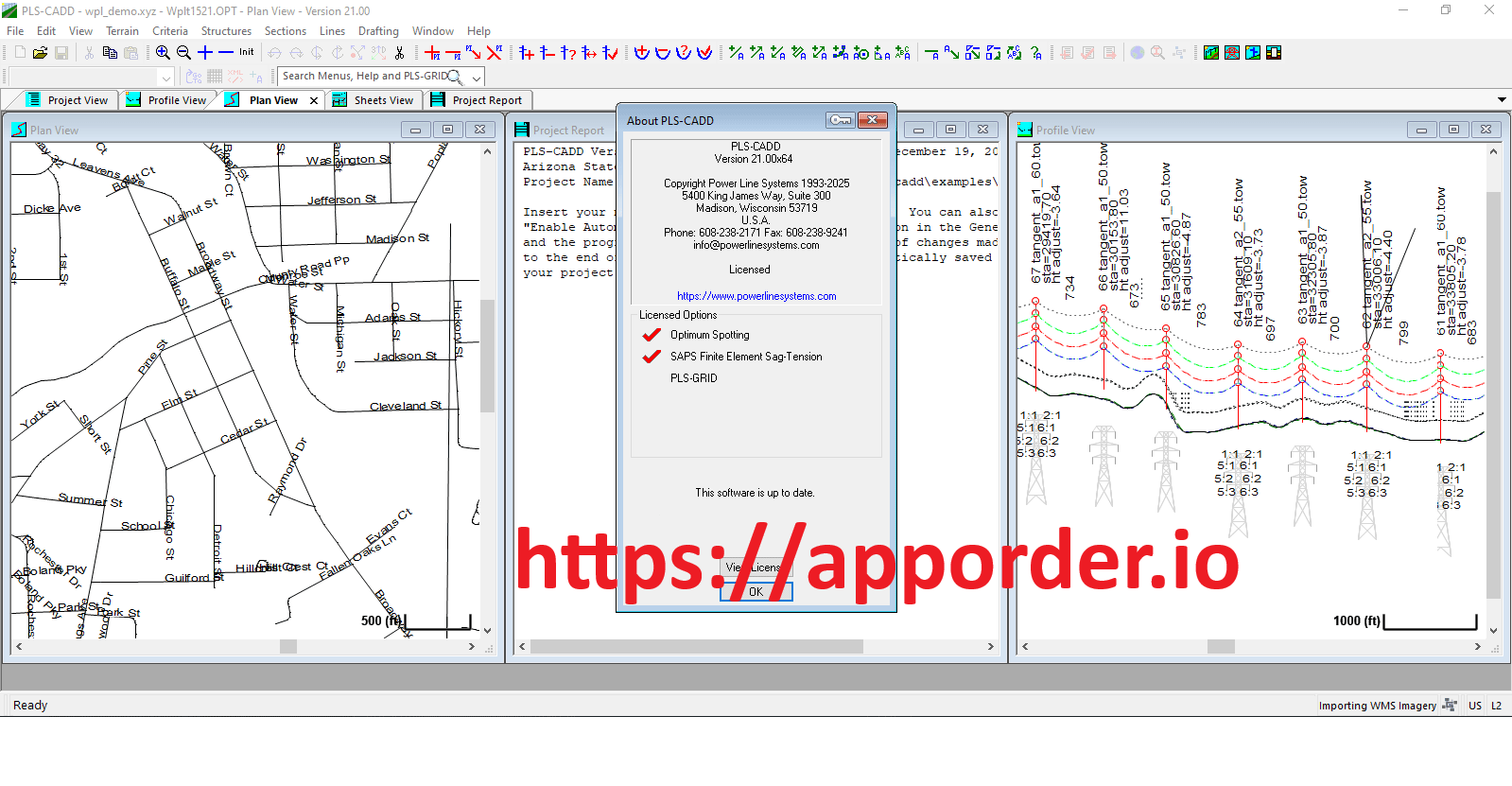Click the black scissors toolbar icon

[399, 53]
